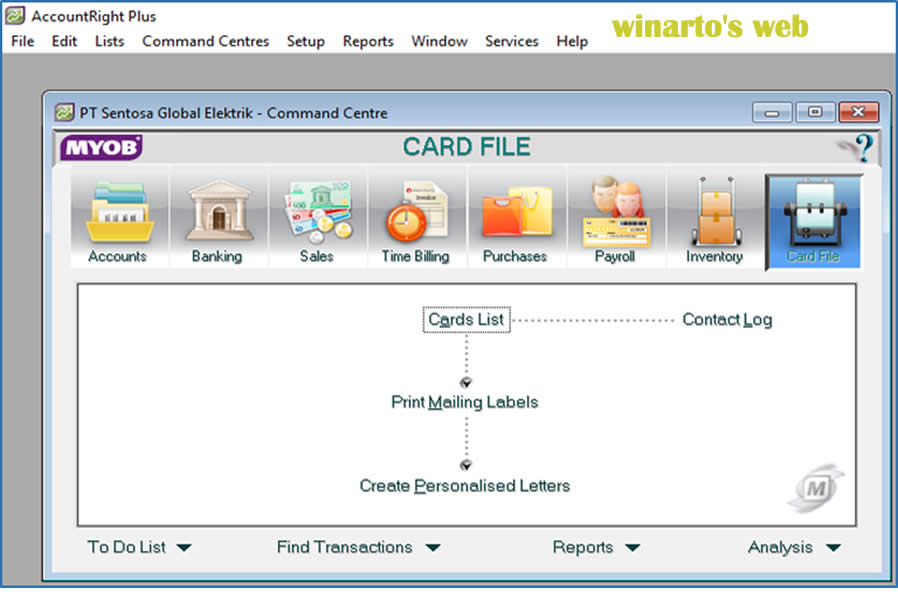Viewport: 898px width, 592px height.
Task: Select the Purchases command centre icon
Action: 515,215
